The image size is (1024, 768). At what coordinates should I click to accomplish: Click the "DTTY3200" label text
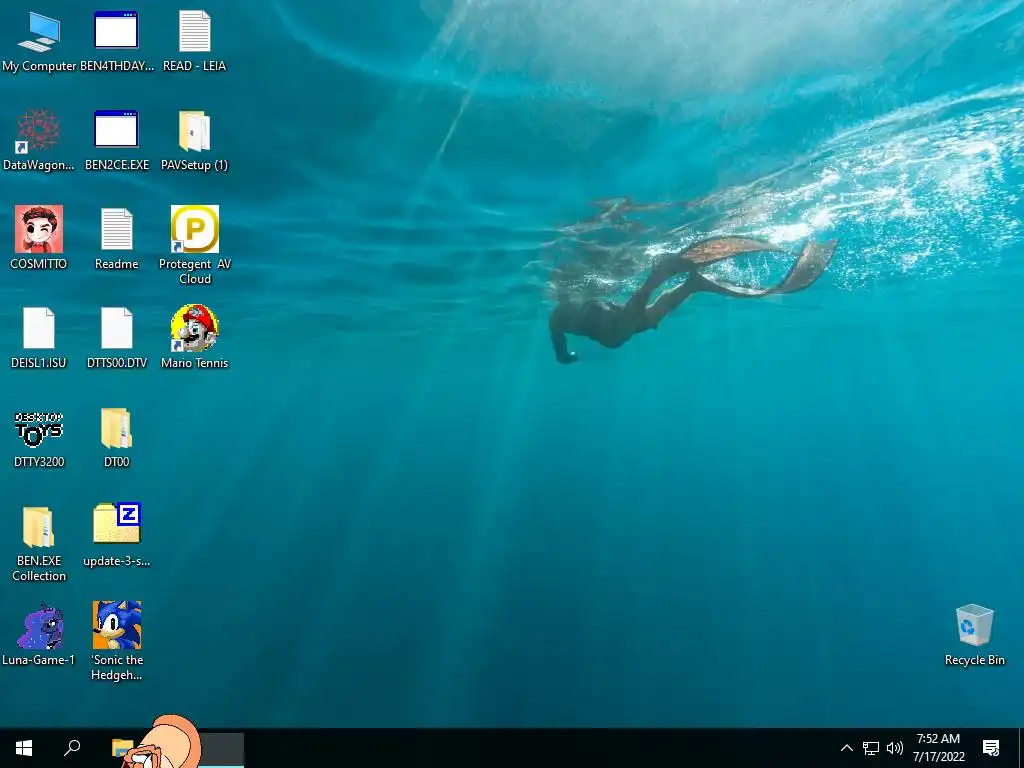pos(39,462)
